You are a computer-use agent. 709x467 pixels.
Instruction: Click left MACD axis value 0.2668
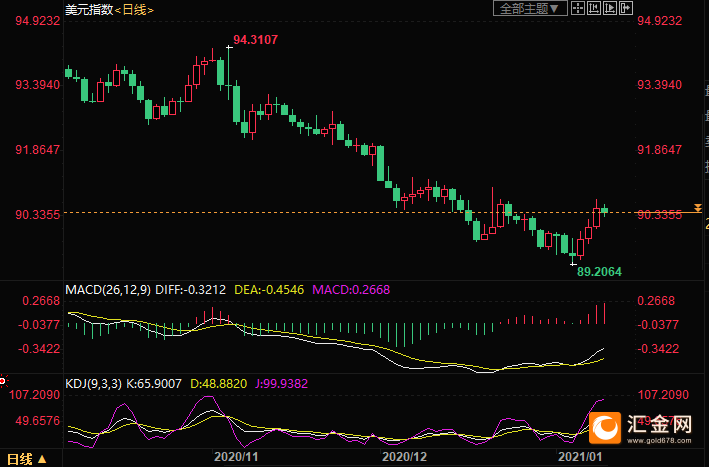tap(41, 301)
